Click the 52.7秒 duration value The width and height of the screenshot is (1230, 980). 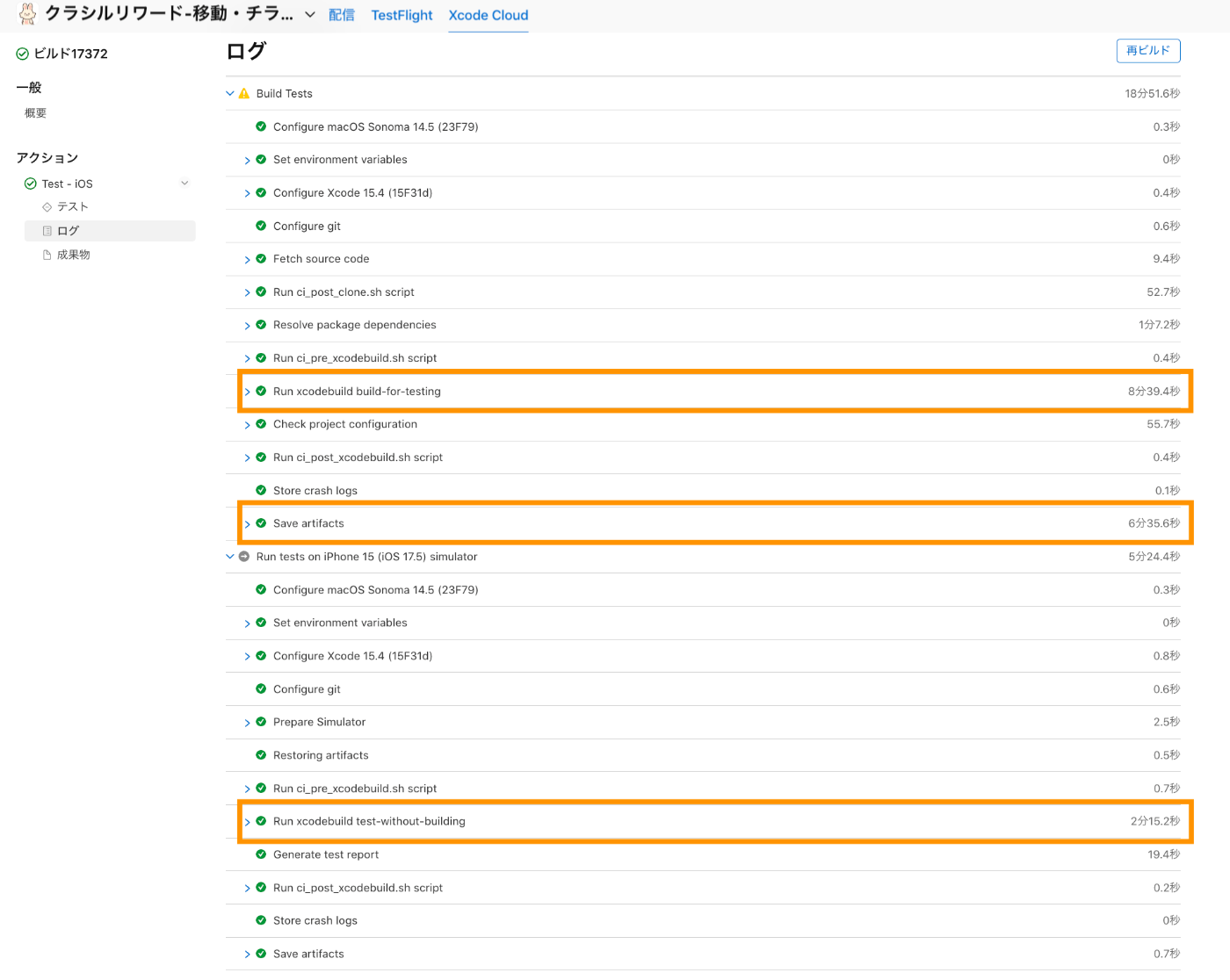coord(1163,292)
